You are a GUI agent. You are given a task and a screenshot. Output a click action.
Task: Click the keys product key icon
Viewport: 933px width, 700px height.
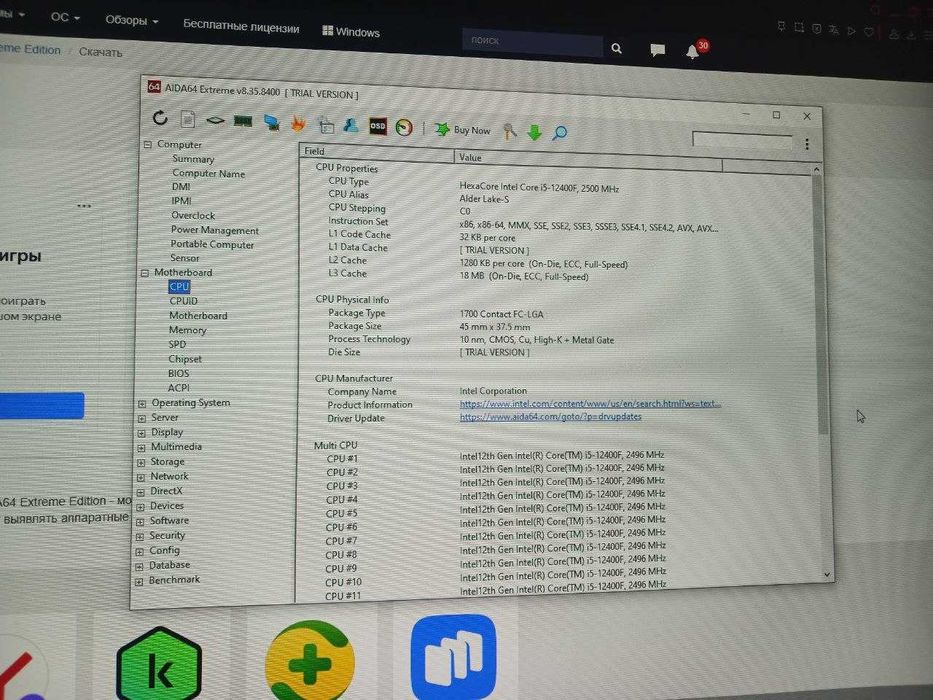tap(509, 131)
